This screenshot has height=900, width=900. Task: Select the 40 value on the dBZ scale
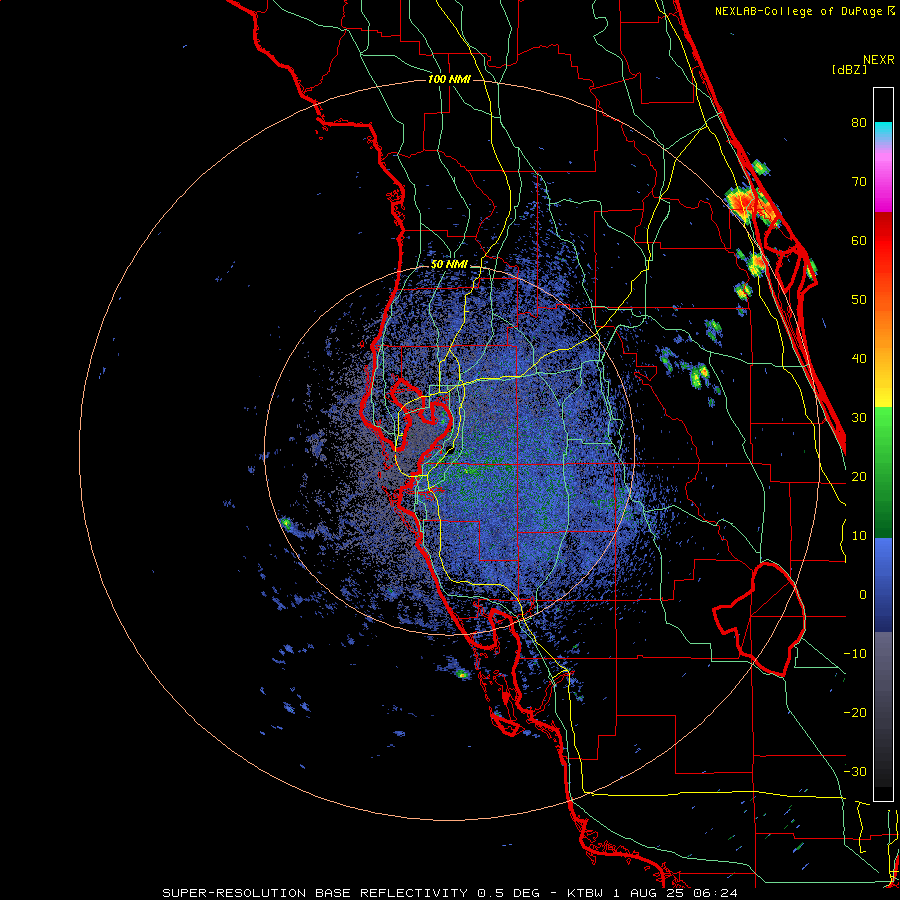click(x=859, y=359)
